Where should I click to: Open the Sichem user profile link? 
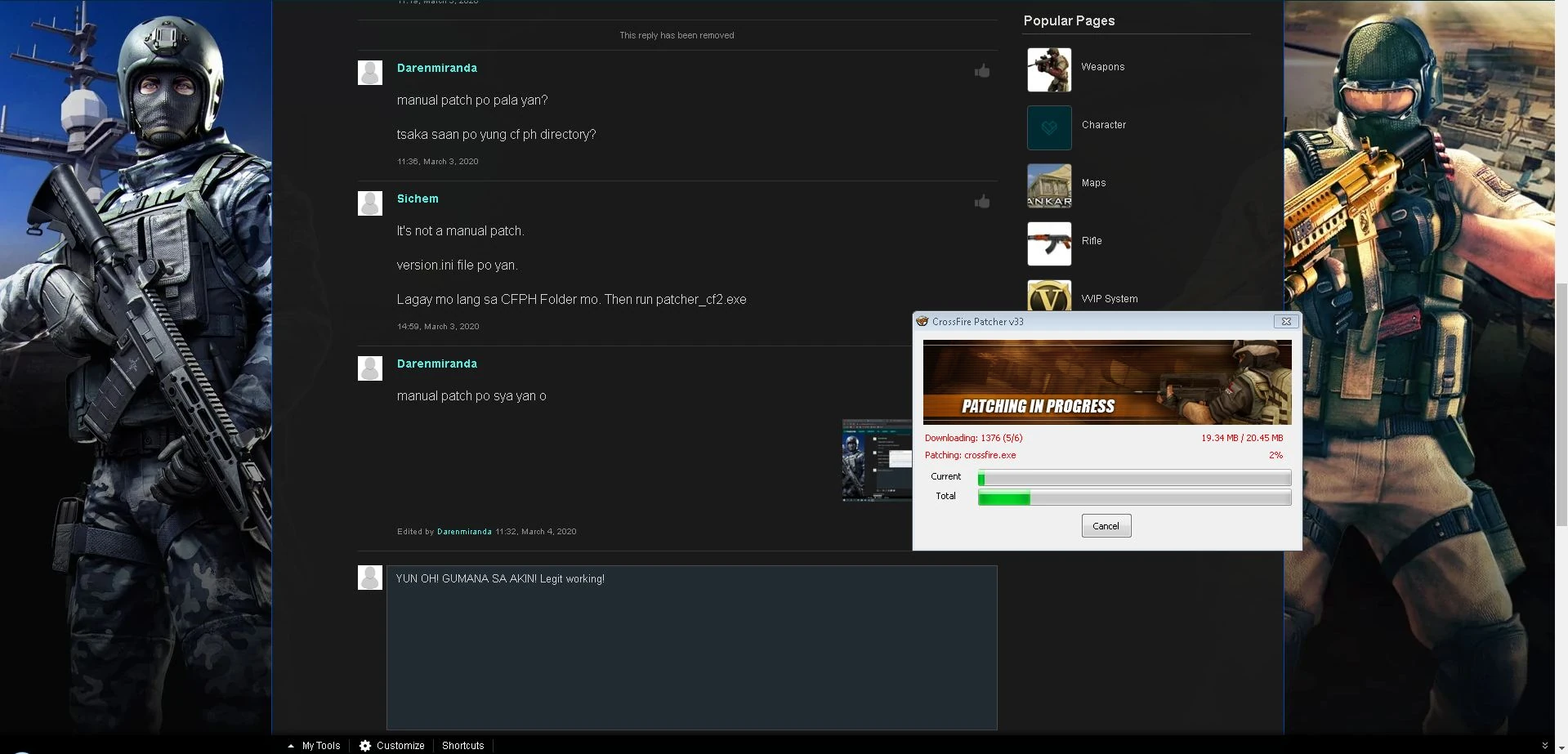point(418,199)
